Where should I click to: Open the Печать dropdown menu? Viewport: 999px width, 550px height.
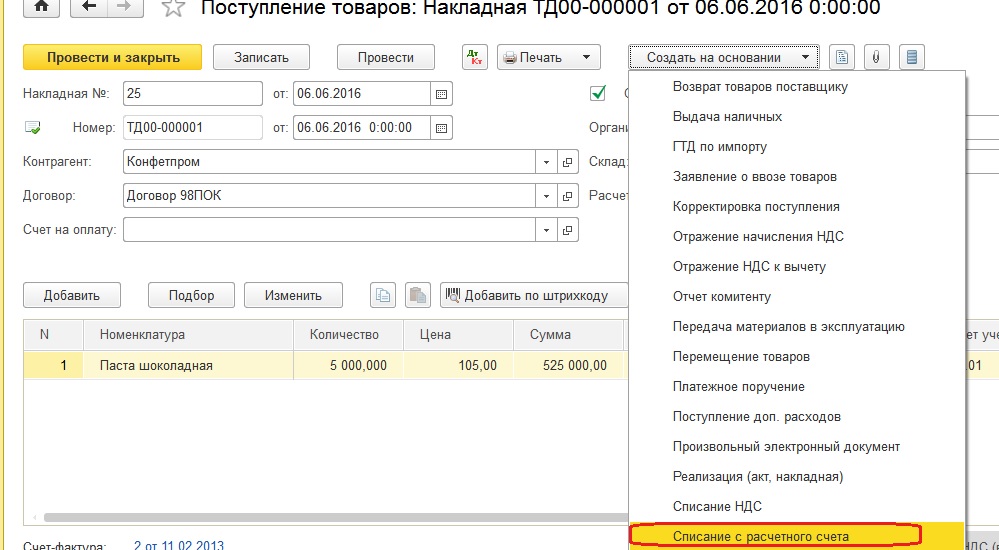[x=549, y=57]
